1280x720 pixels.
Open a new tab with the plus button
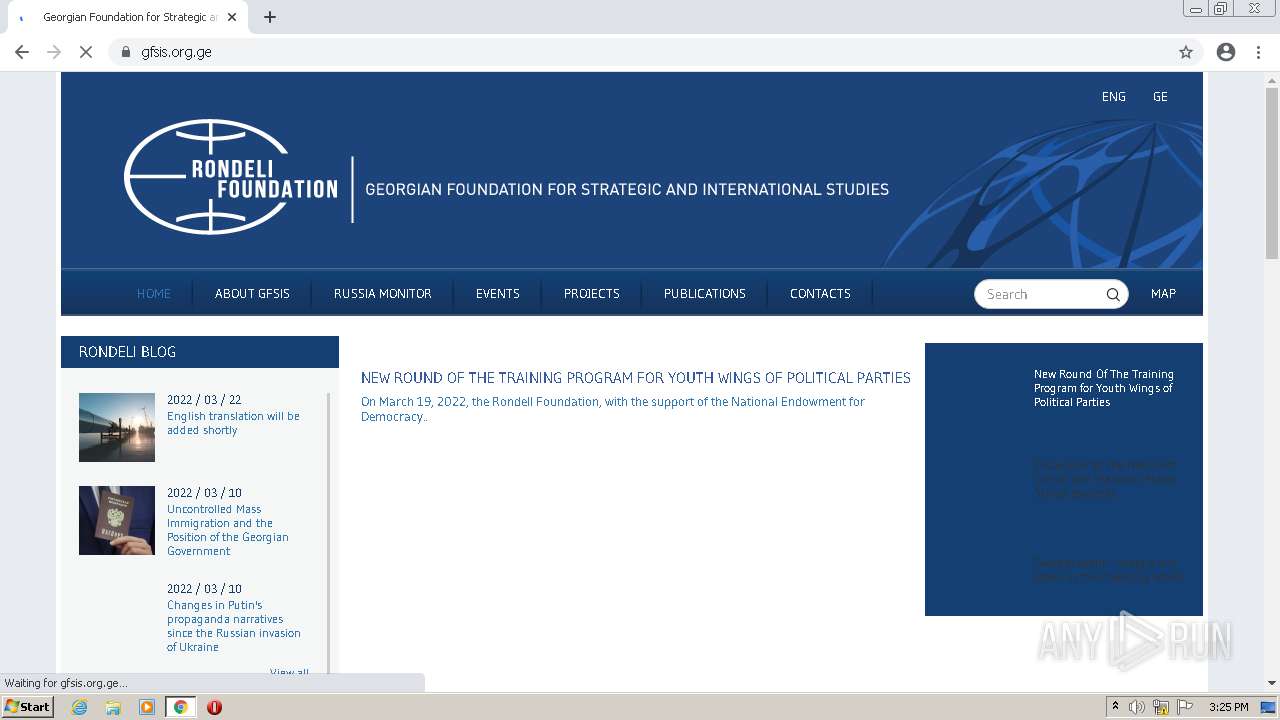(x=270, y=17)
